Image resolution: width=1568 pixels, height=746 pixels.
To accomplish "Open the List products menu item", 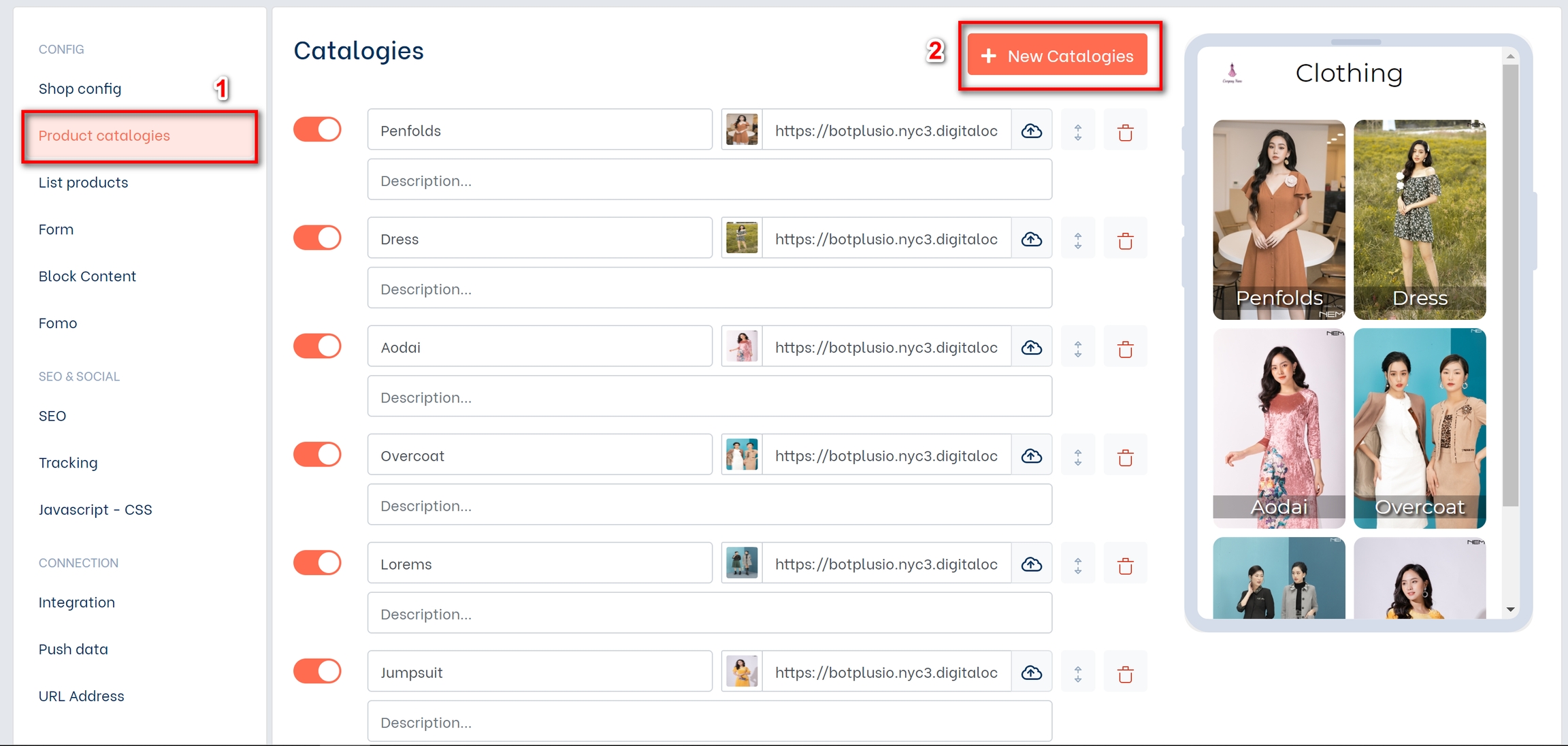I will pos(83,182).
